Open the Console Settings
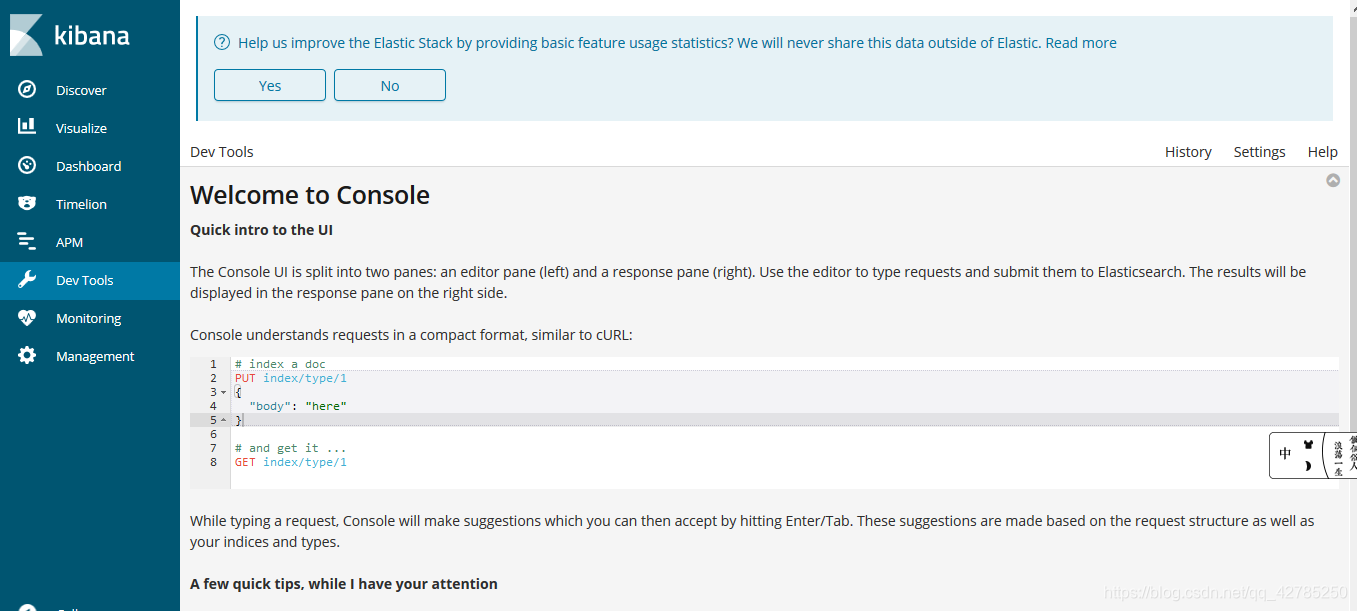The height and width of the screenshot is (611, 1357). 1259,152
